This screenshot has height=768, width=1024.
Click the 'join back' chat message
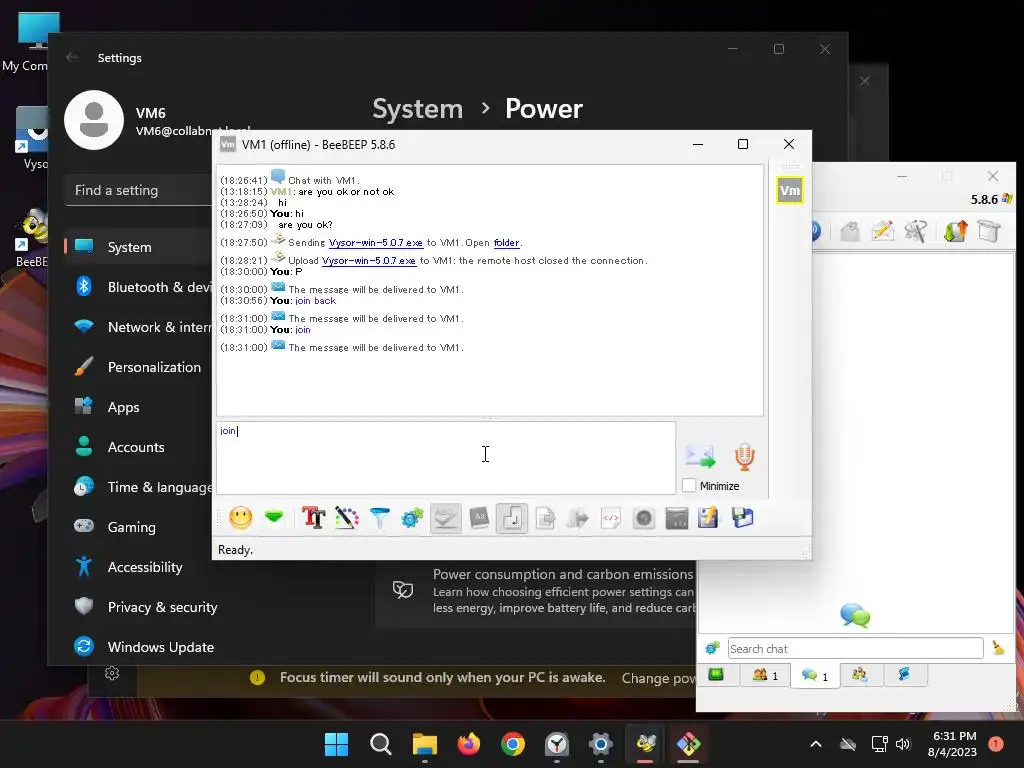pyautogui.click(x=315, y=300)
